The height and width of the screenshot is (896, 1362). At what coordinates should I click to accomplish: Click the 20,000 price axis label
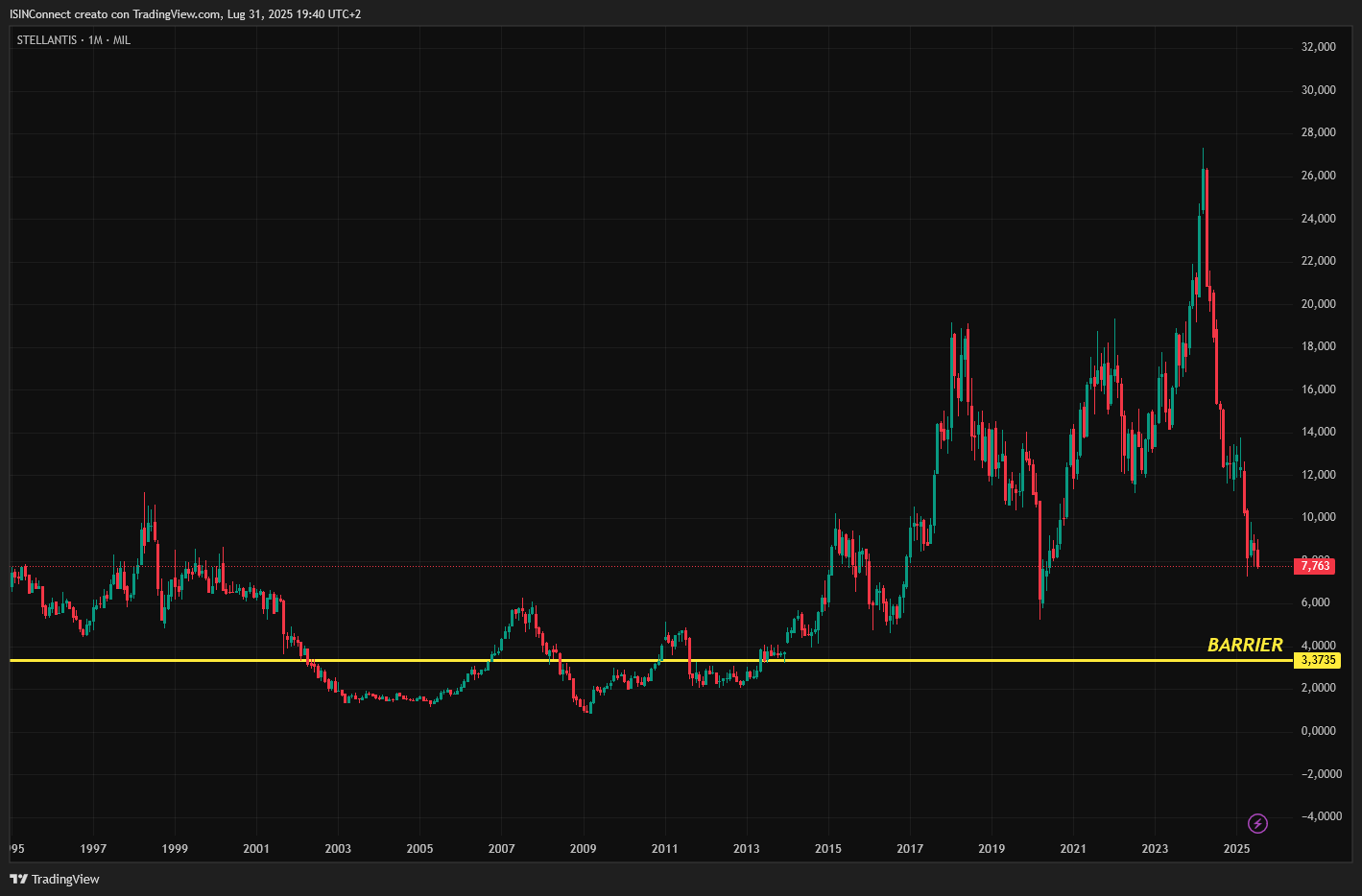(x=1319, y=304)
